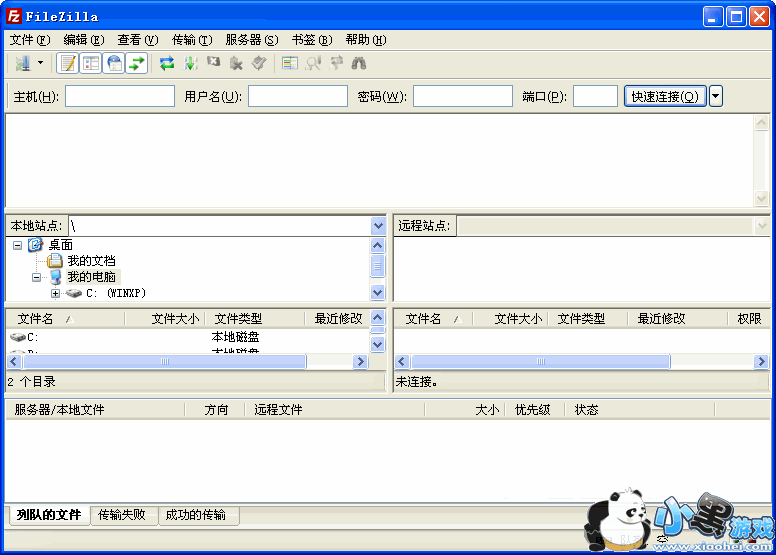Sort local list by 最近修改 column

[338, 319]
